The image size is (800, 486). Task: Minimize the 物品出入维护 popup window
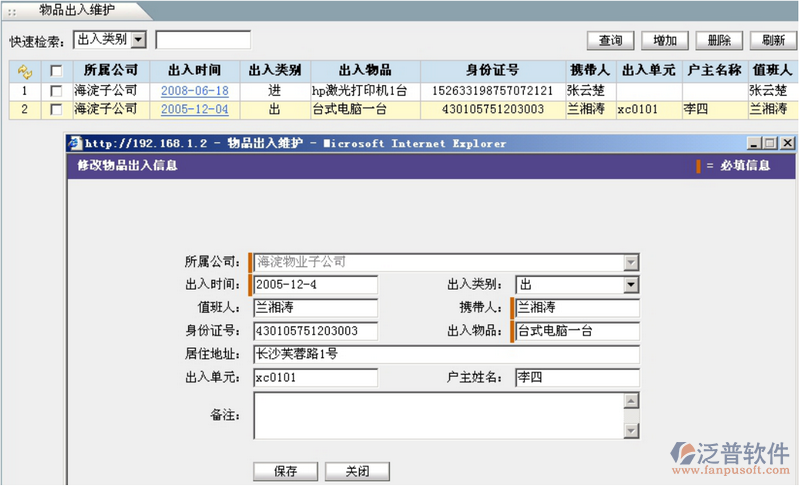[754, 143]
